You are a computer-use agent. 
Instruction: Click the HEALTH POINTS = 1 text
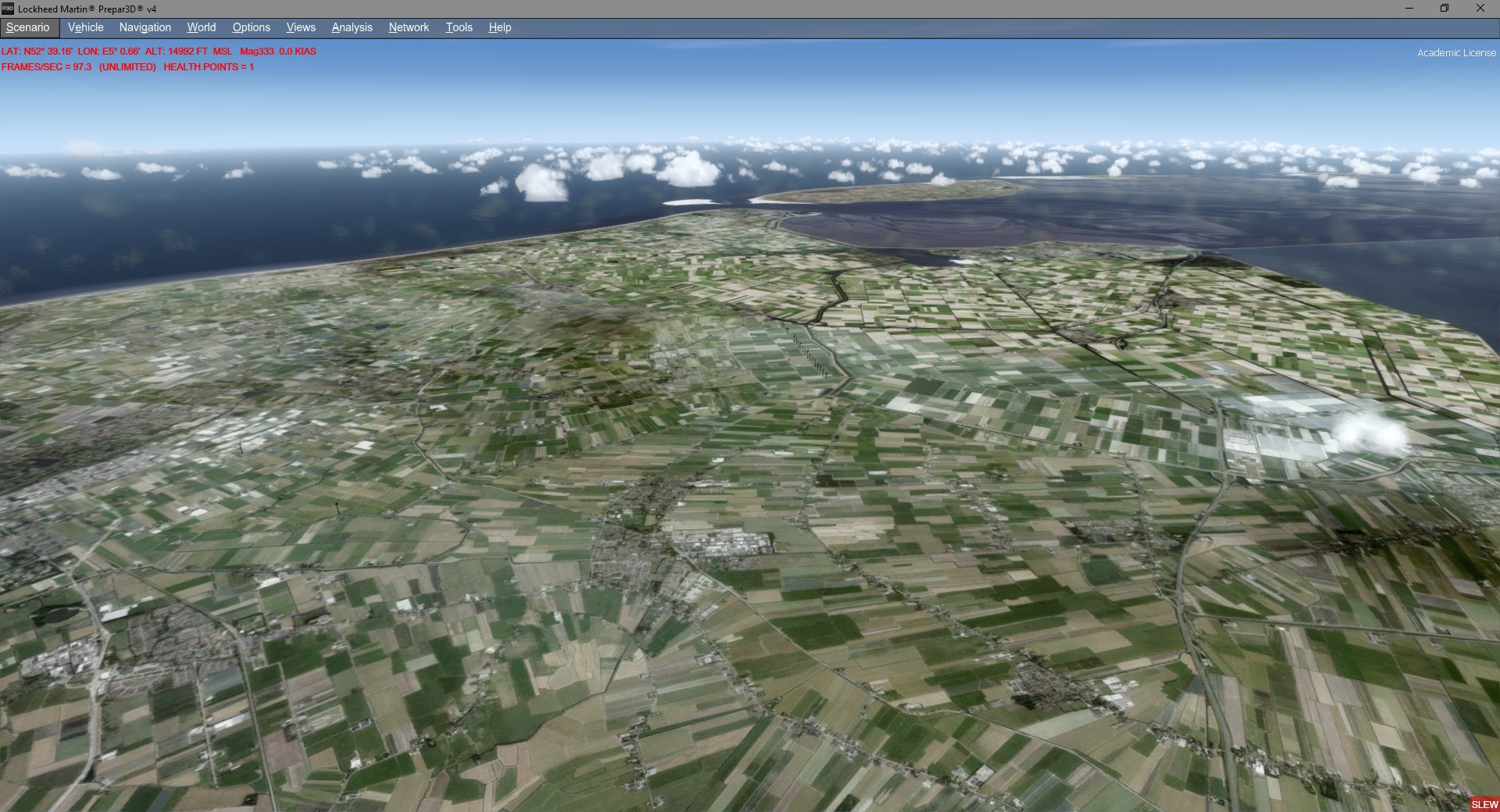(x=209, y=67)
